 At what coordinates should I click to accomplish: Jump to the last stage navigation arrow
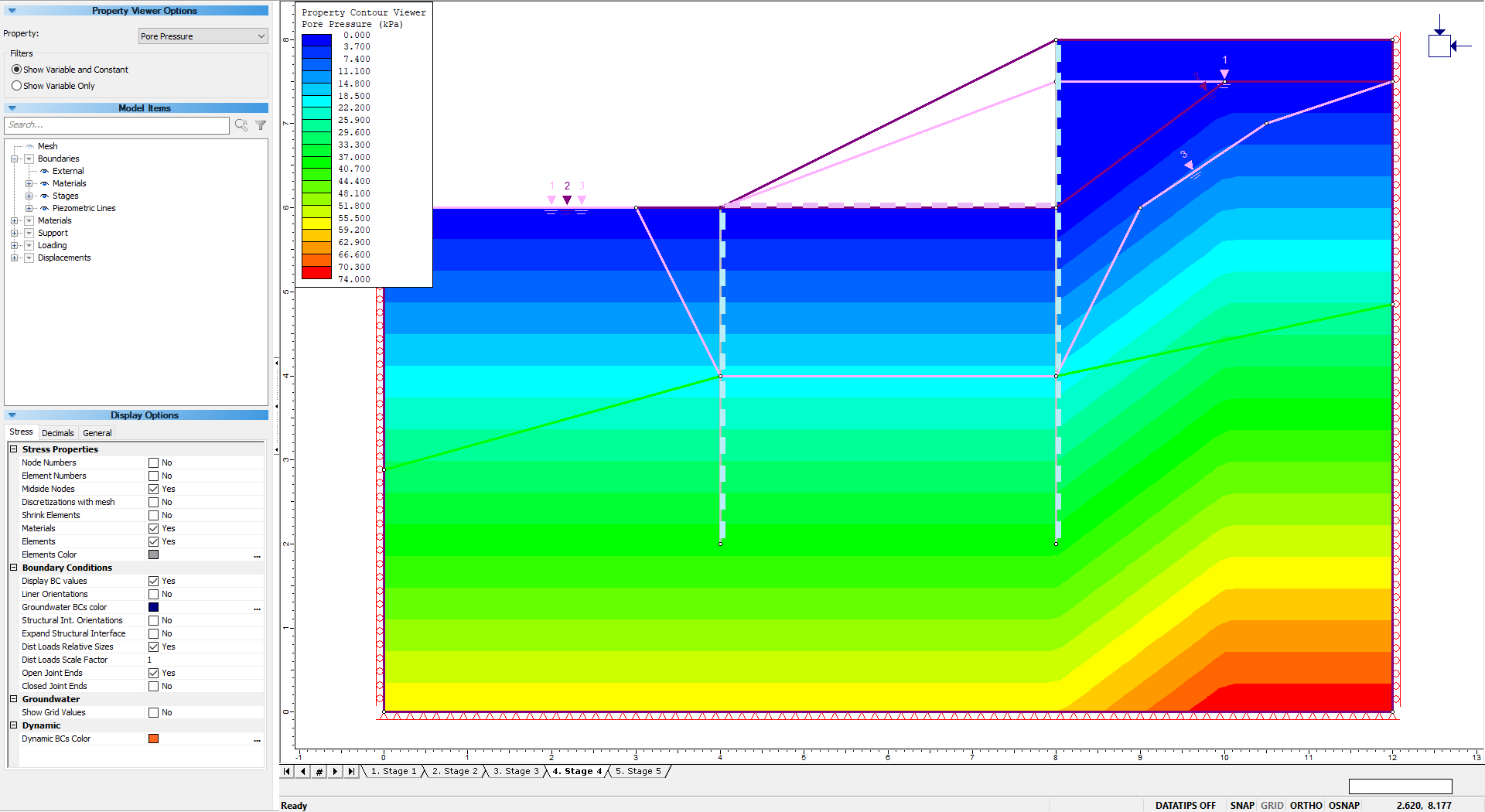pos(352,771)
